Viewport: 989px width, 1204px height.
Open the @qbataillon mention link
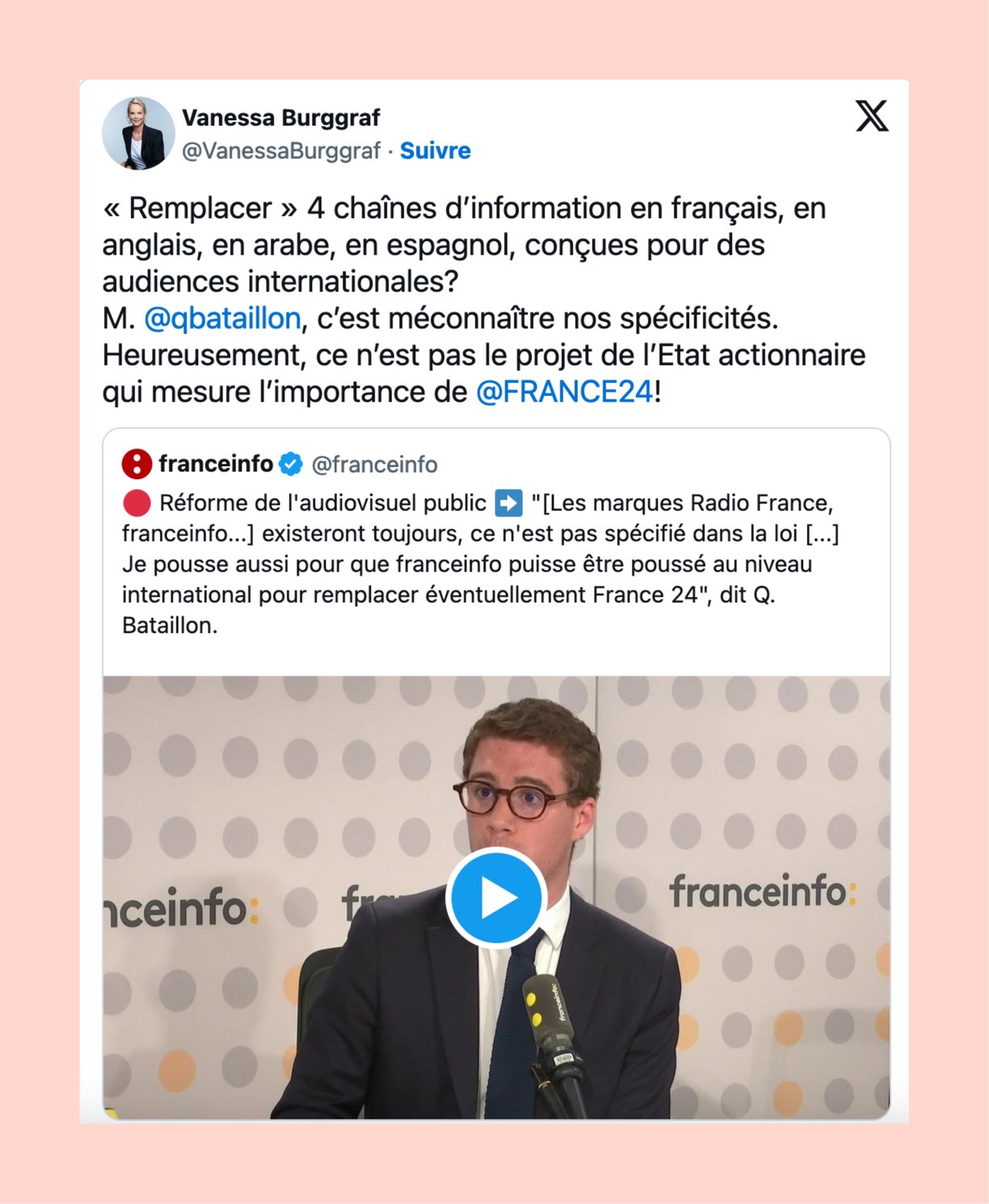tap(222, 318)
